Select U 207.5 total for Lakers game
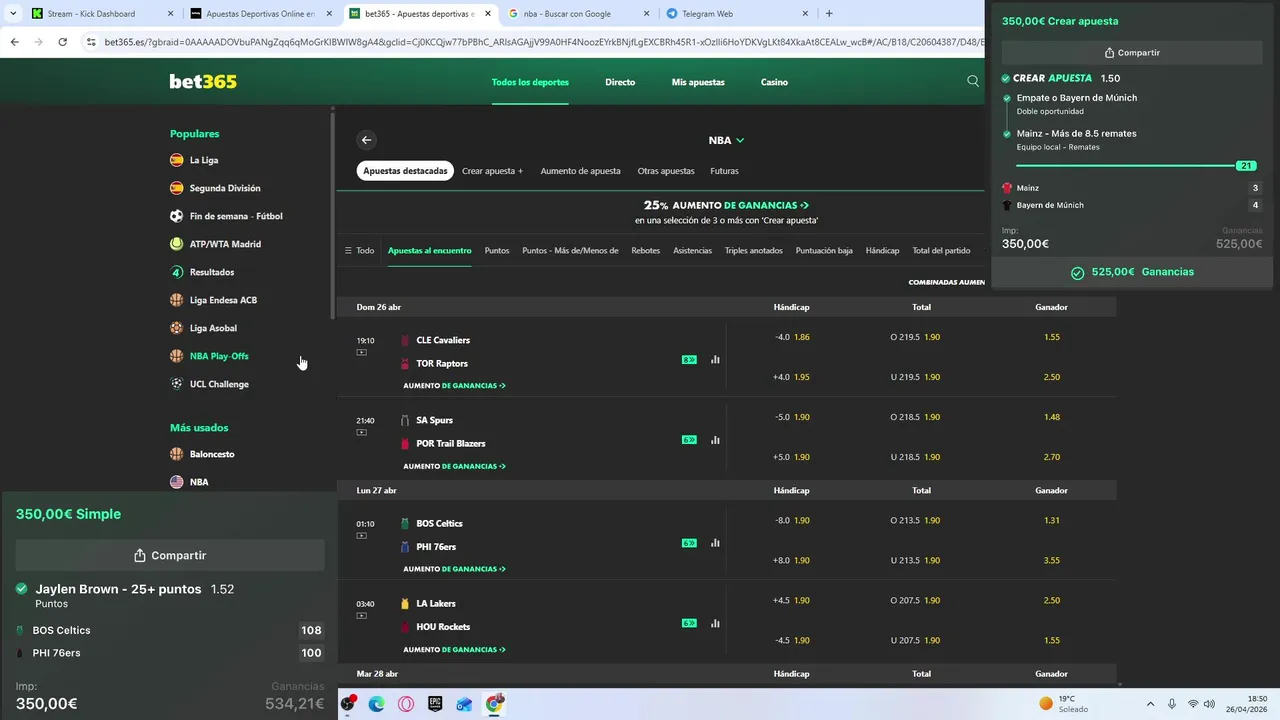1280x720 pixels. [x=915, y=640]
